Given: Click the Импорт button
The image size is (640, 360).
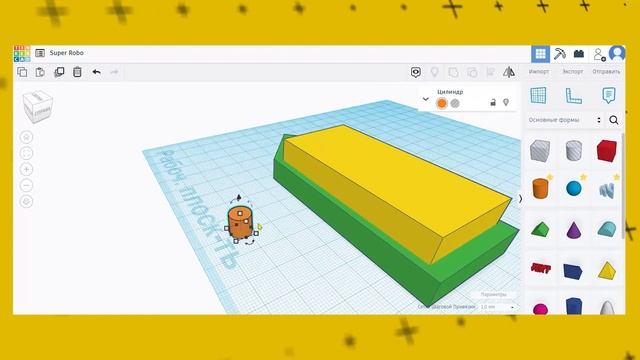Looking at the screenshot, I should 539,71.
